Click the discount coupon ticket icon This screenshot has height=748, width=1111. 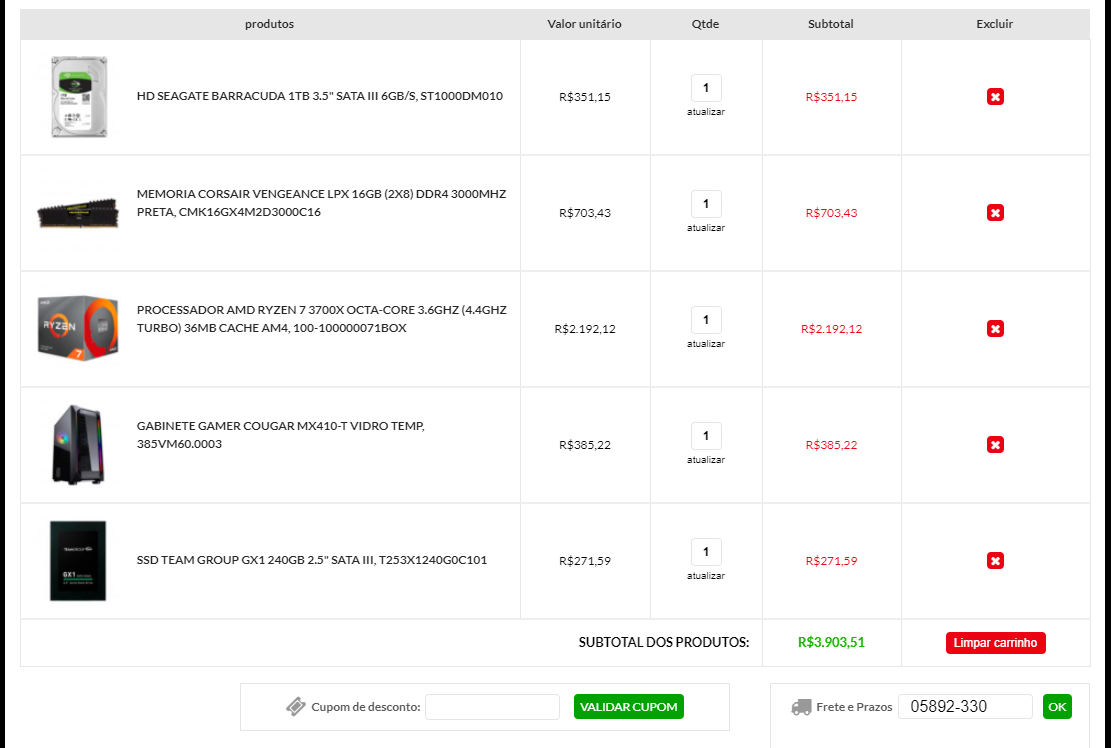click(295, 706)
